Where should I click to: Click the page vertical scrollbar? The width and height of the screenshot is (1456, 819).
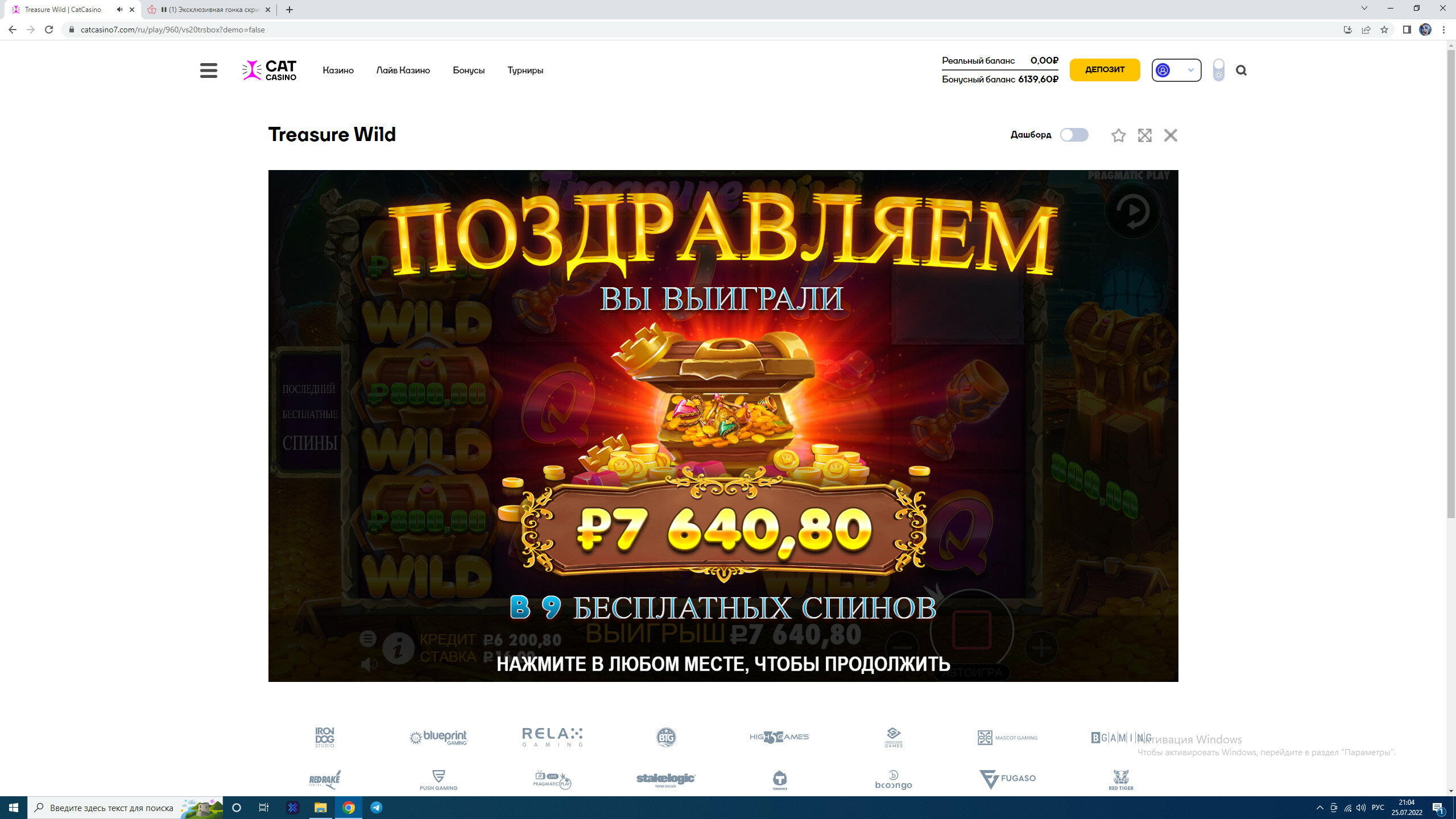click(1450, 284)
